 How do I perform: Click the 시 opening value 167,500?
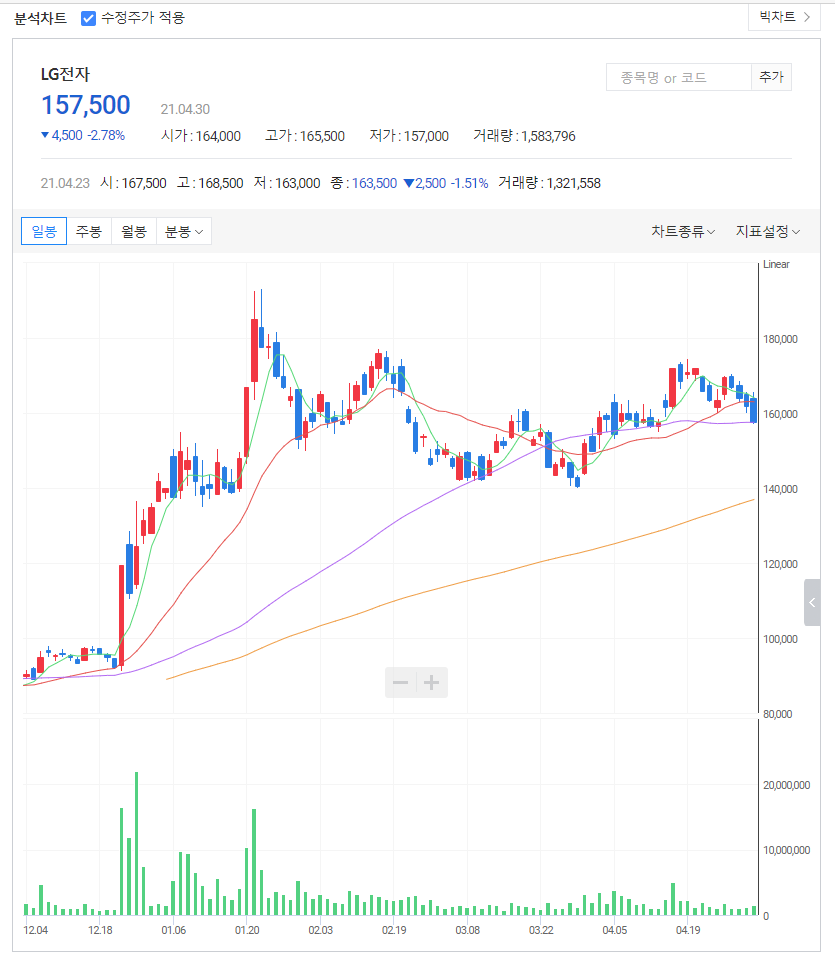tap(144, 183)
